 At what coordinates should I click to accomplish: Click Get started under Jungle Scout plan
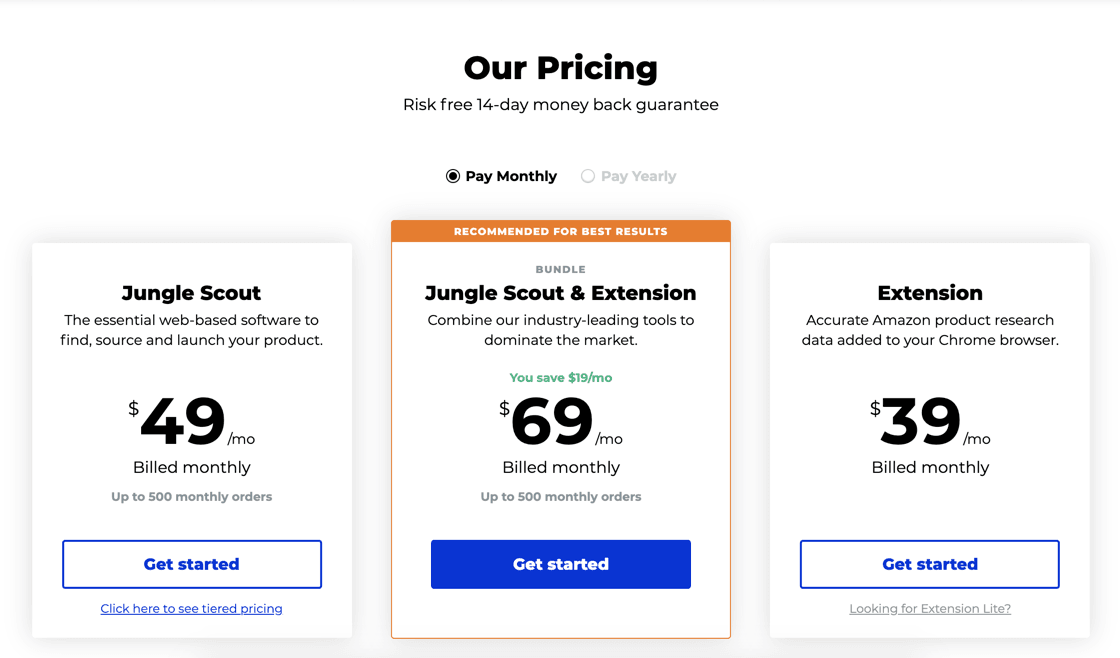click(191, 564)
